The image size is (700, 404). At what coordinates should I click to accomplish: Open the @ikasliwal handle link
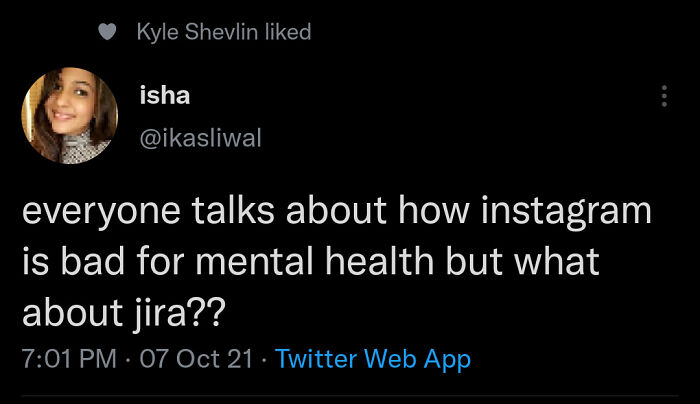coord(200,138)
